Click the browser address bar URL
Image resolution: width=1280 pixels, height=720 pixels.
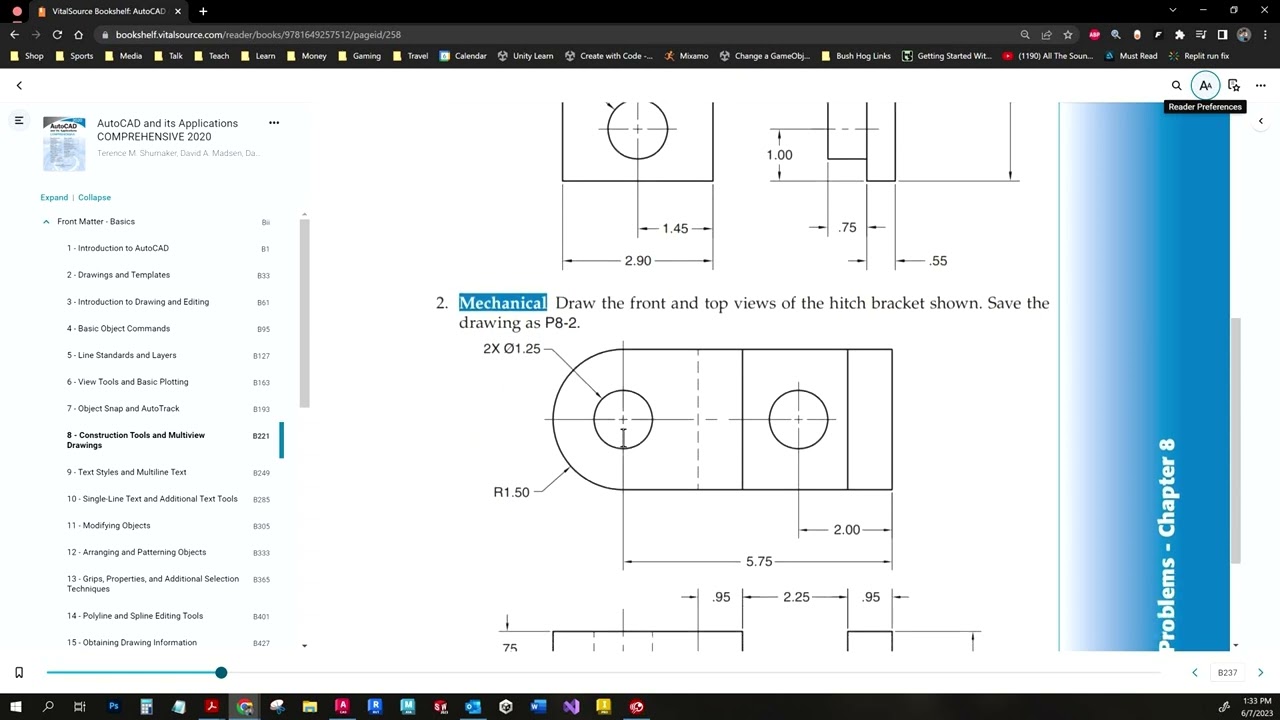258,34
